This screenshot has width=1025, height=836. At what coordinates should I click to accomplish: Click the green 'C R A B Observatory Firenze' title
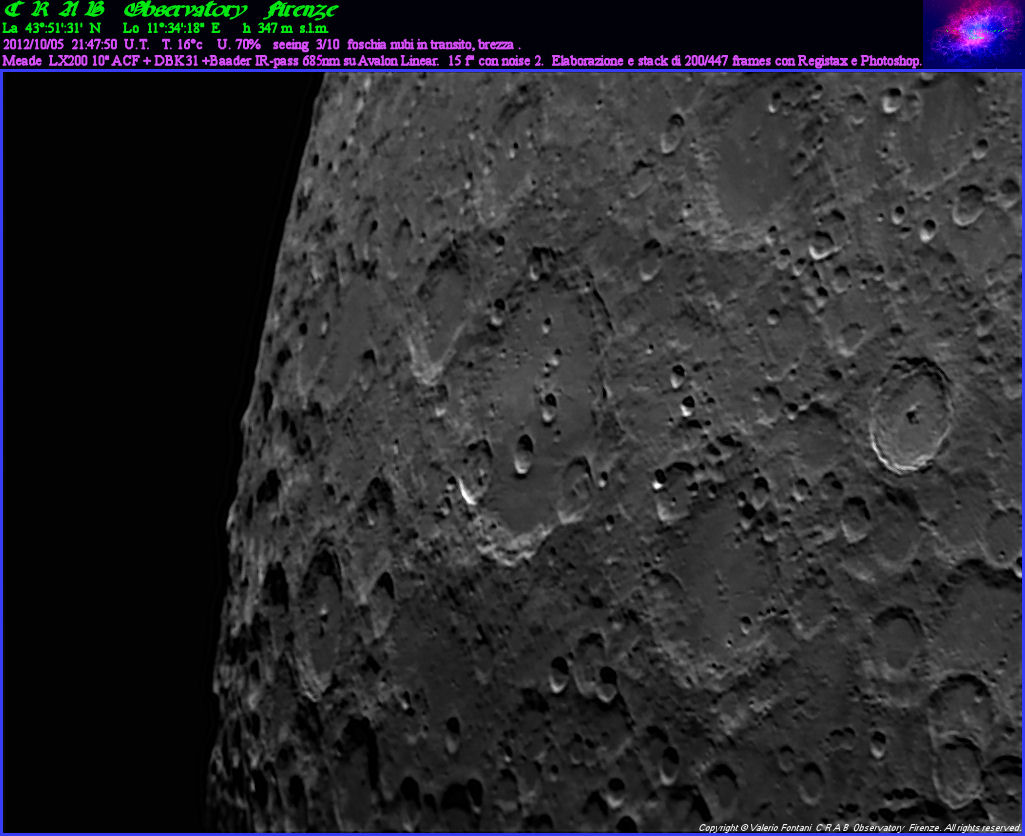[171, 11]
